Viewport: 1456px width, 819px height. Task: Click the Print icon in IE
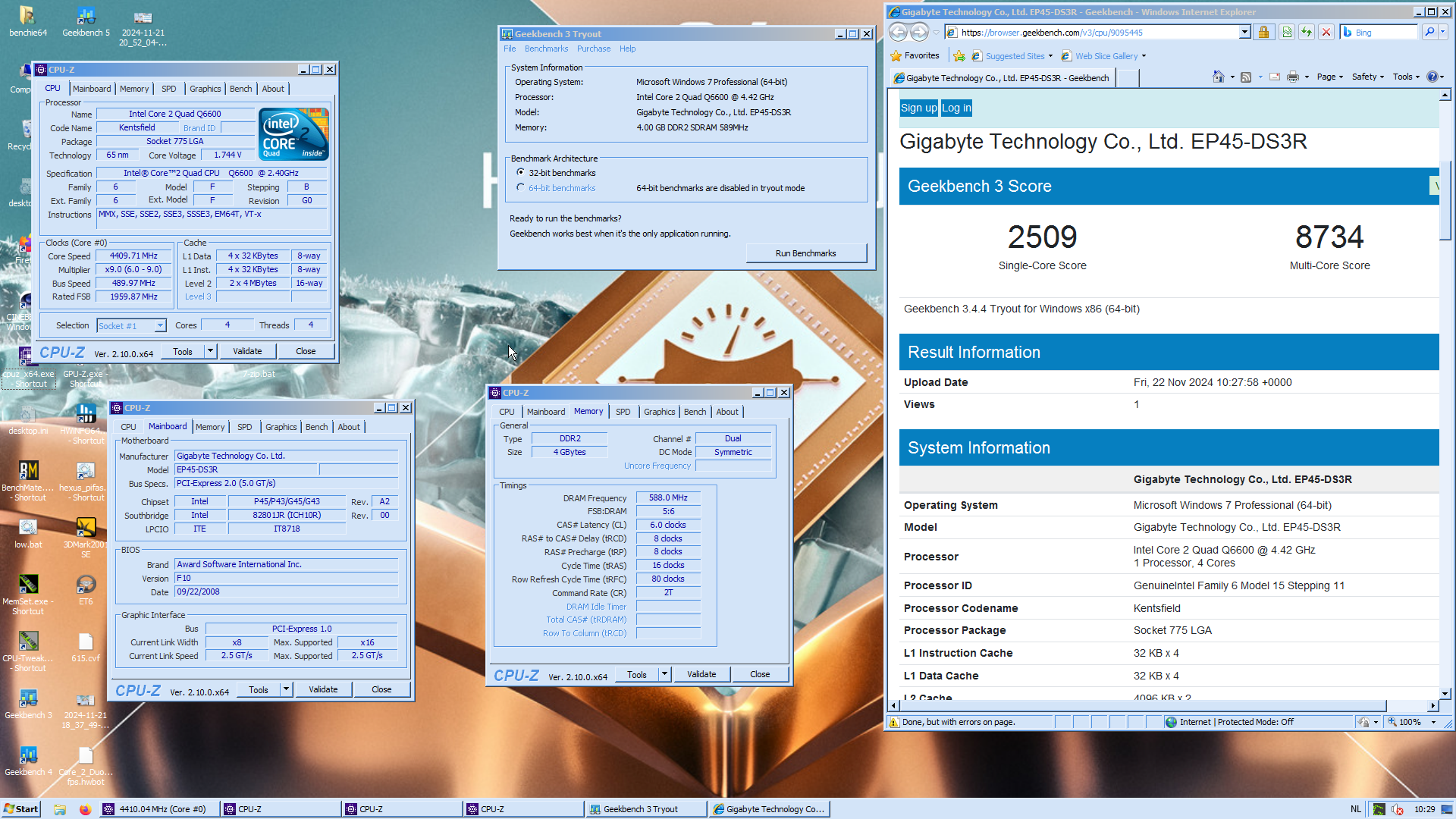coord(1293,77)
